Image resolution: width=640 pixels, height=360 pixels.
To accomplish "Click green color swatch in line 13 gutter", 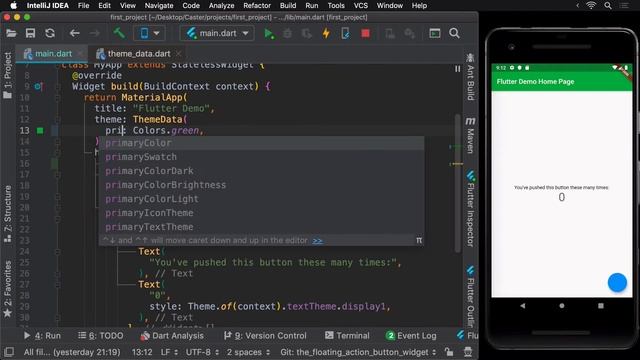I will pos(40,131).
